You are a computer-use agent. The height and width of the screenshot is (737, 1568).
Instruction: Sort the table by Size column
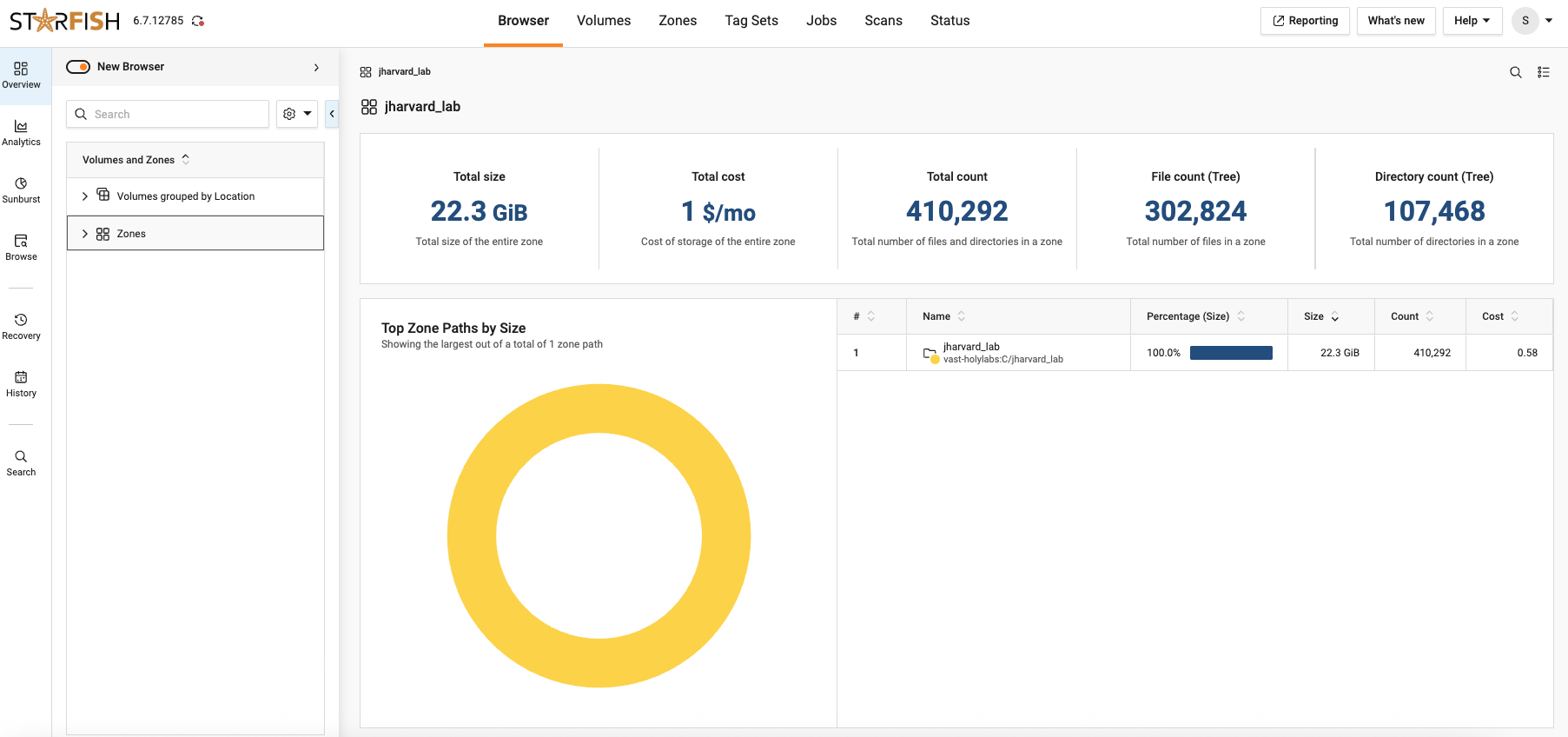1321,316
